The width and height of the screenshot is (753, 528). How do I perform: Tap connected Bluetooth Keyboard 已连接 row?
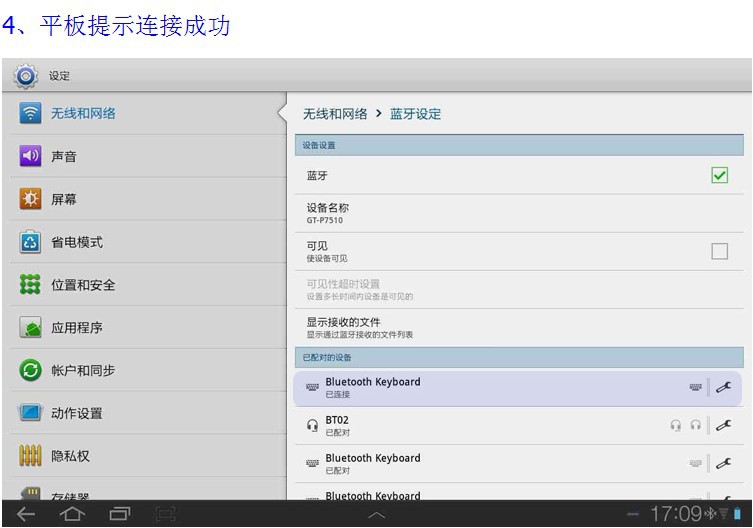point(517,388)
